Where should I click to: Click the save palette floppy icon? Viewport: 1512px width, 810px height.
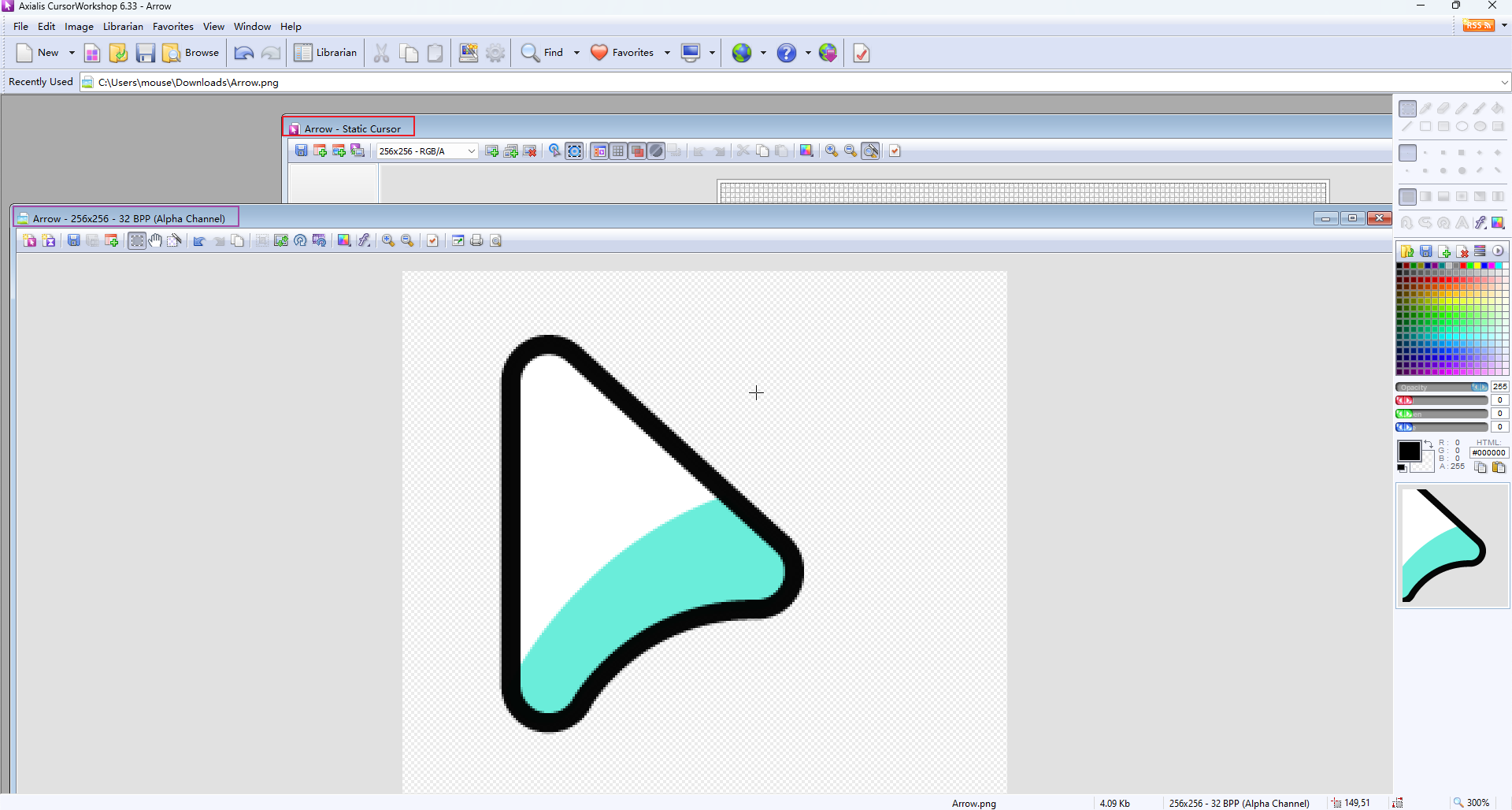[x=1426, y=251]
